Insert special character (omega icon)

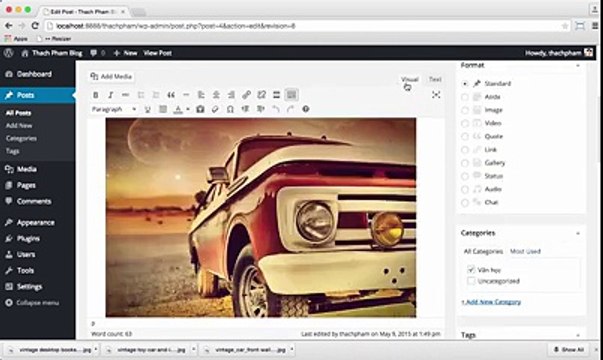coord(230,110)
